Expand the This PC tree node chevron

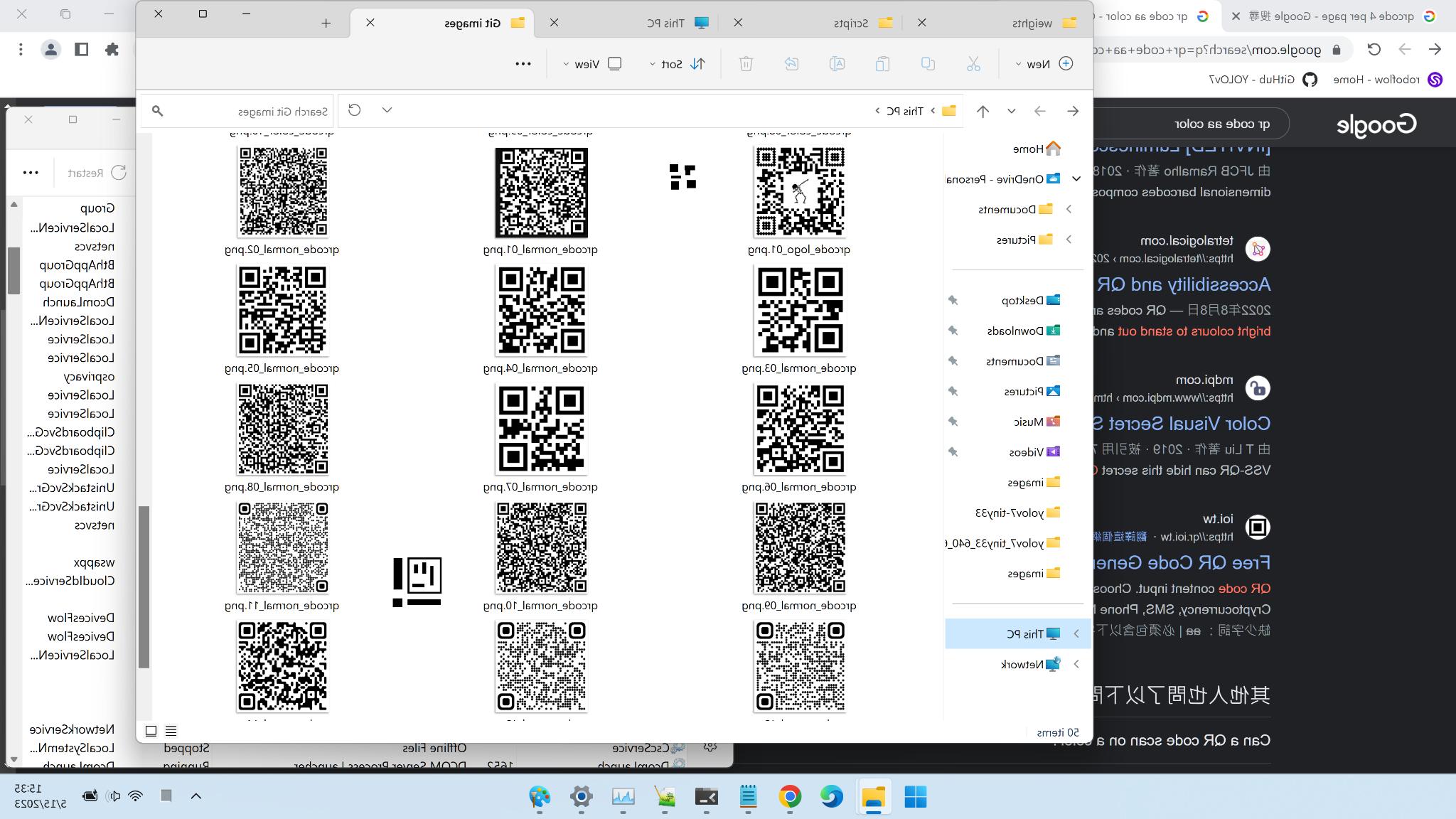pos(1076,633)
